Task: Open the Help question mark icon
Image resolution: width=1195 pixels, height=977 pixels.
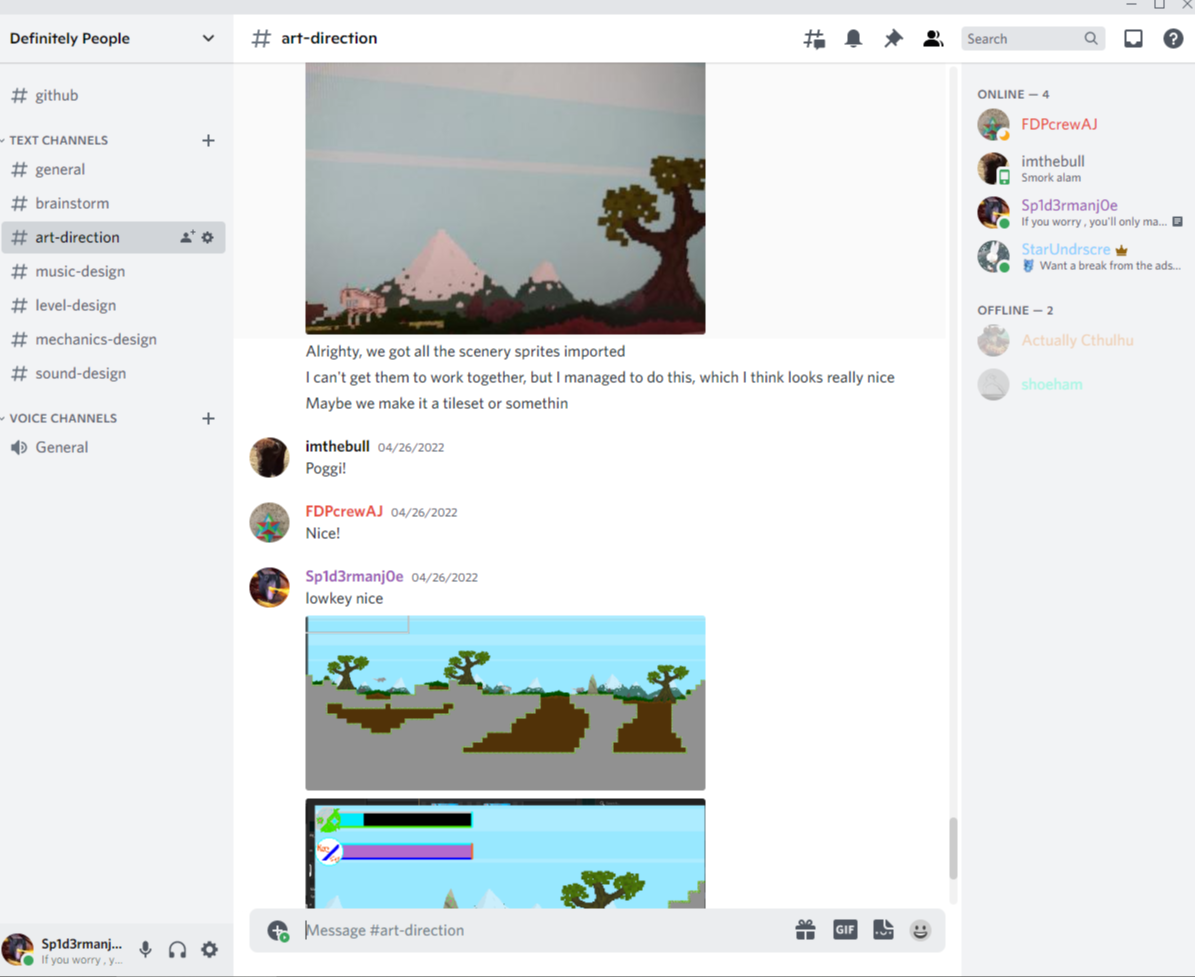Action: pos(1173,39)
